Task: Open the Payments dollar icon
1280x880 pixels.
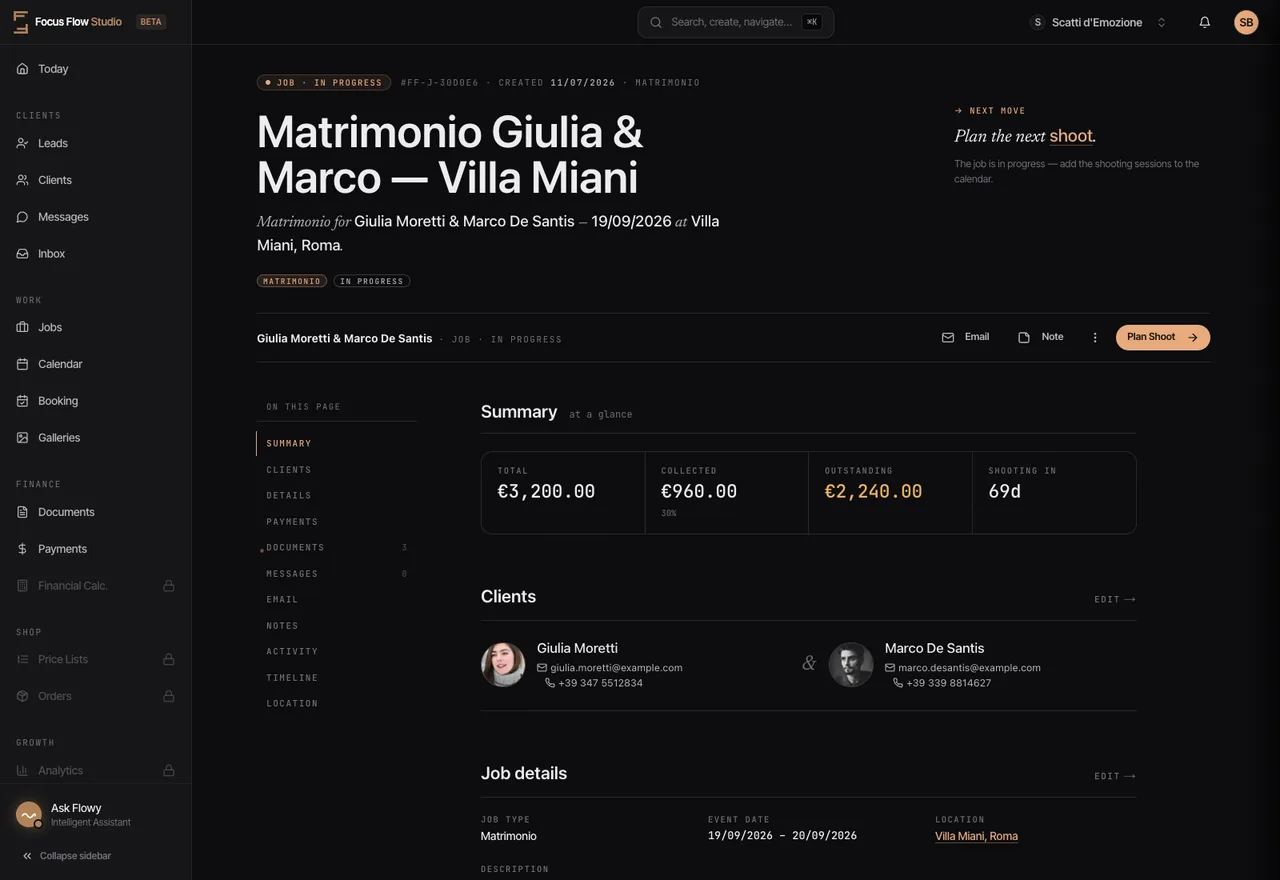Action: tap(22, 549)
